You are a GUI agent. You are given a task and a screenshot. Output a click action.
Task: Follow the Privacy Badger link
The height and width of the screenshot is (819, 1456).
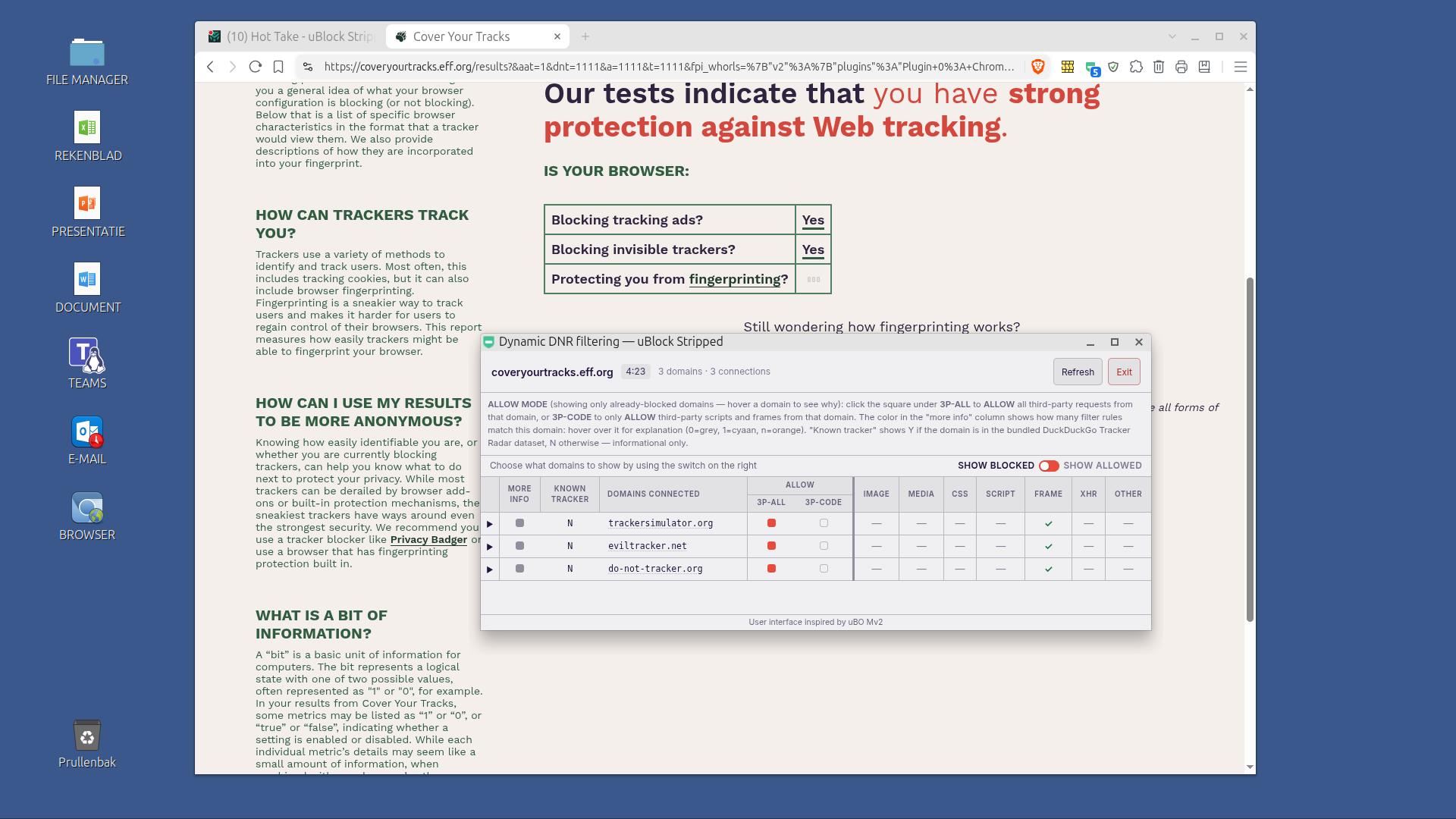[x=428, y=540]
